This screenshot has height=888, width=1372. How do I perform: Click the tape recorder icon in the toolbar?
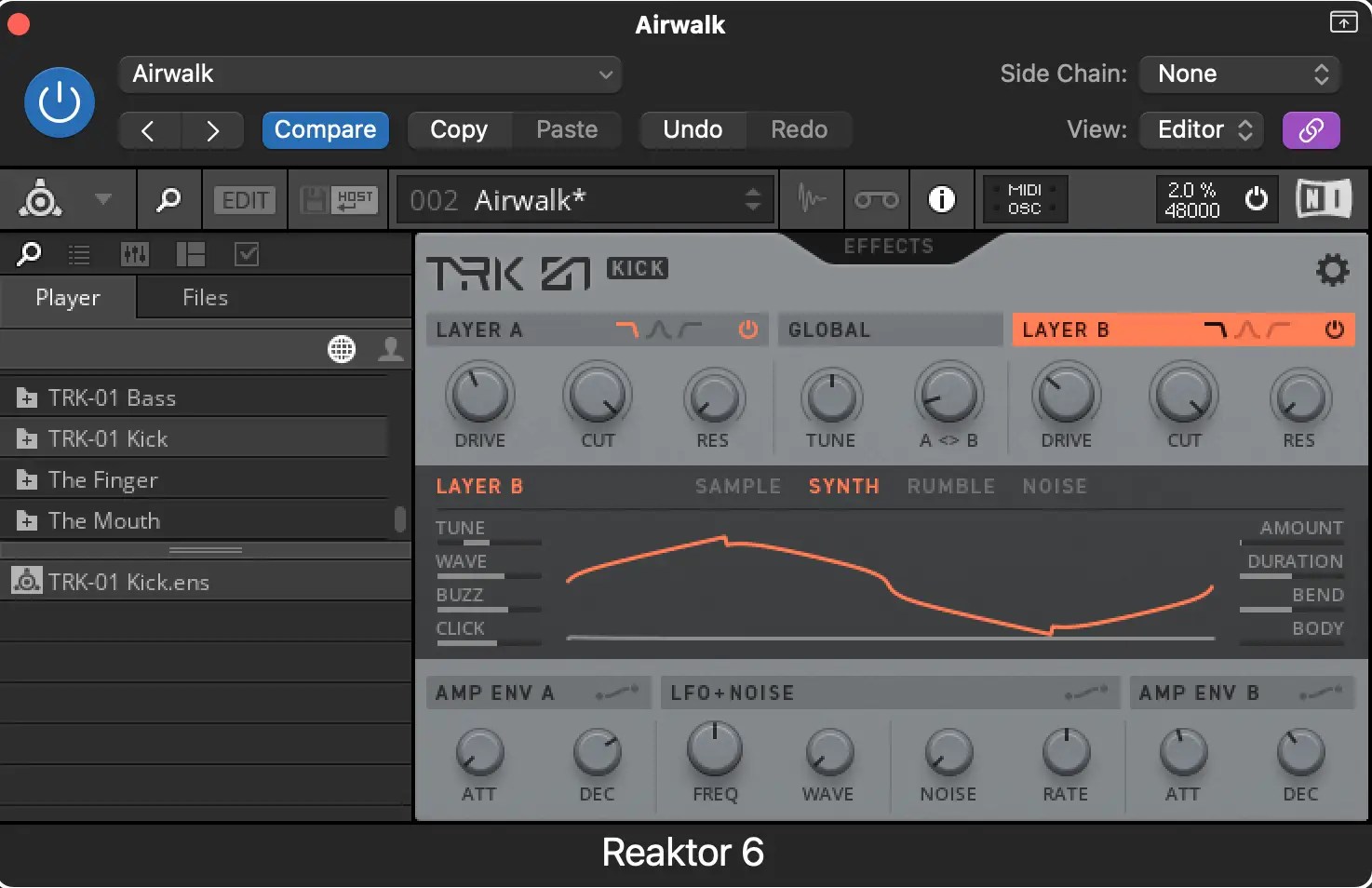pos(875,199)
